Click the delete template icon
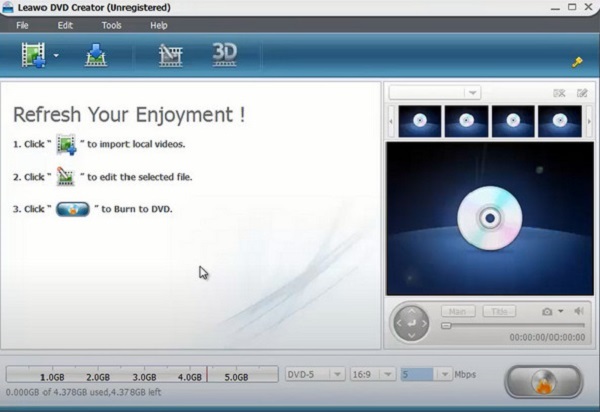This screenshot has height=412, width=600. pyautogui.click(x=559, y=93)
